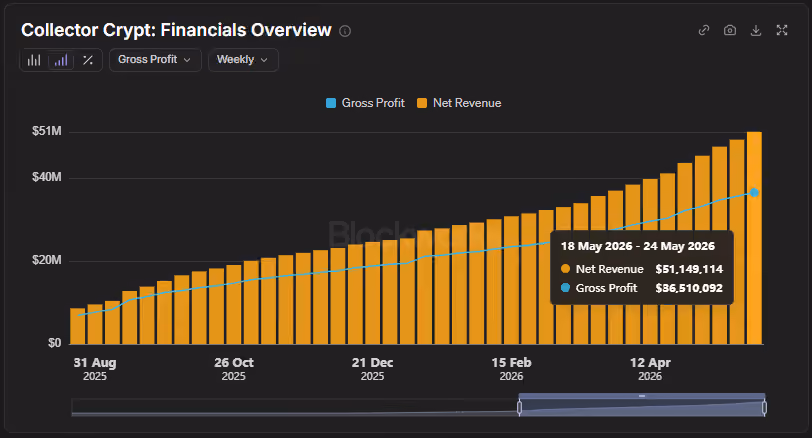Click the '31 Aug 2025' axis label

[95, 369]
